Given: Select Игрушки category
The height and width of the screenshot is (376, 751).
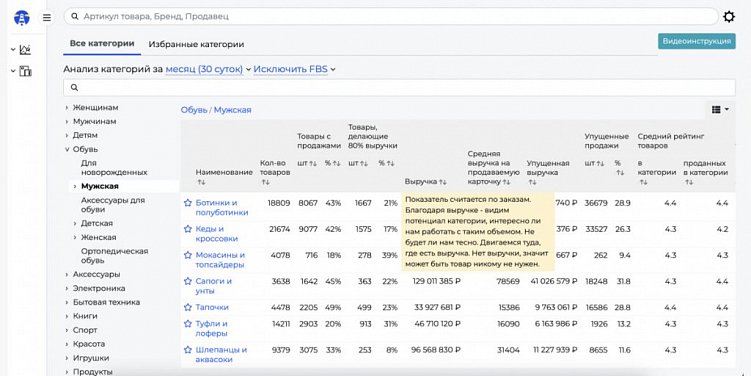Looking at the screenshot, I should pyautogui.click(x=91, y=358).
